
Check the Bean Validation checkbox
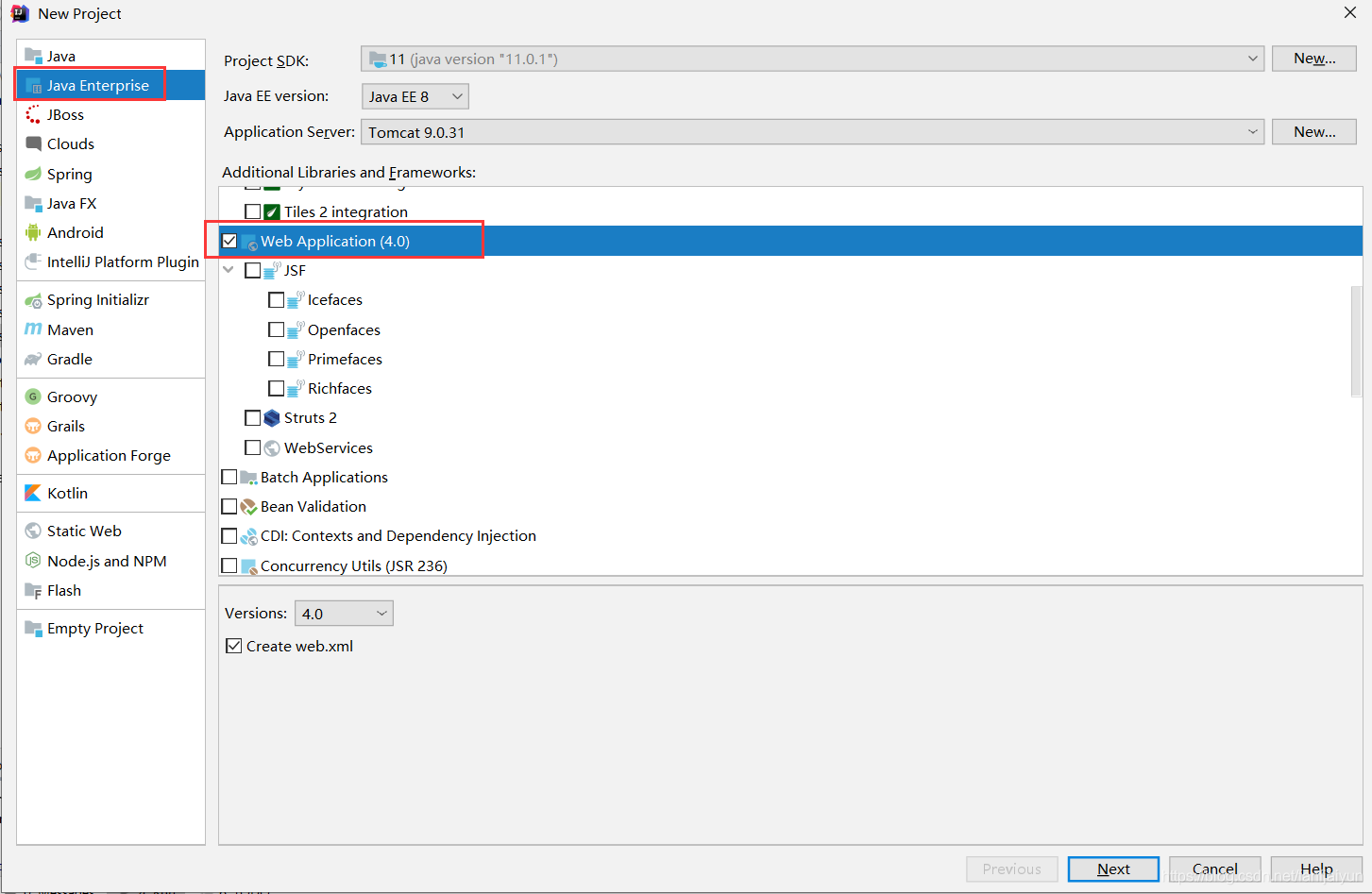(229, 507)
